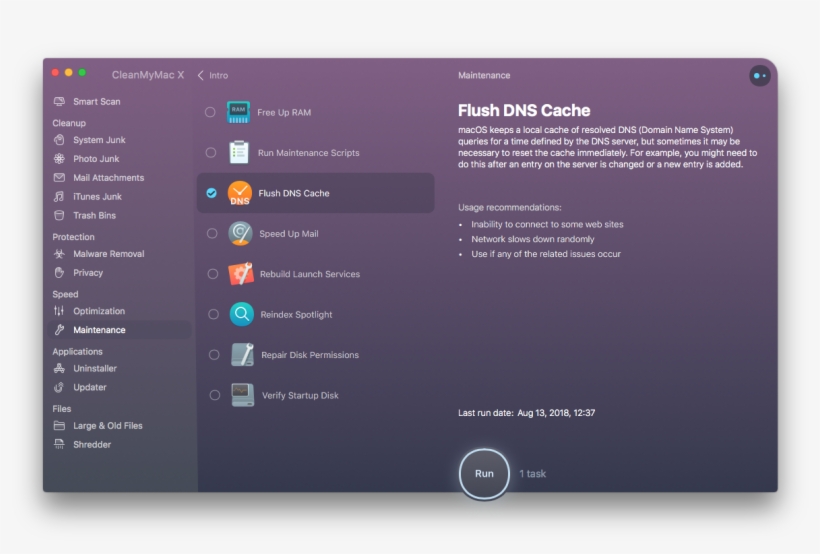Screen dimensions: 820x554
Task: Enable the Run Maintenance Scripts checkbox
Action: pos(210,152)
